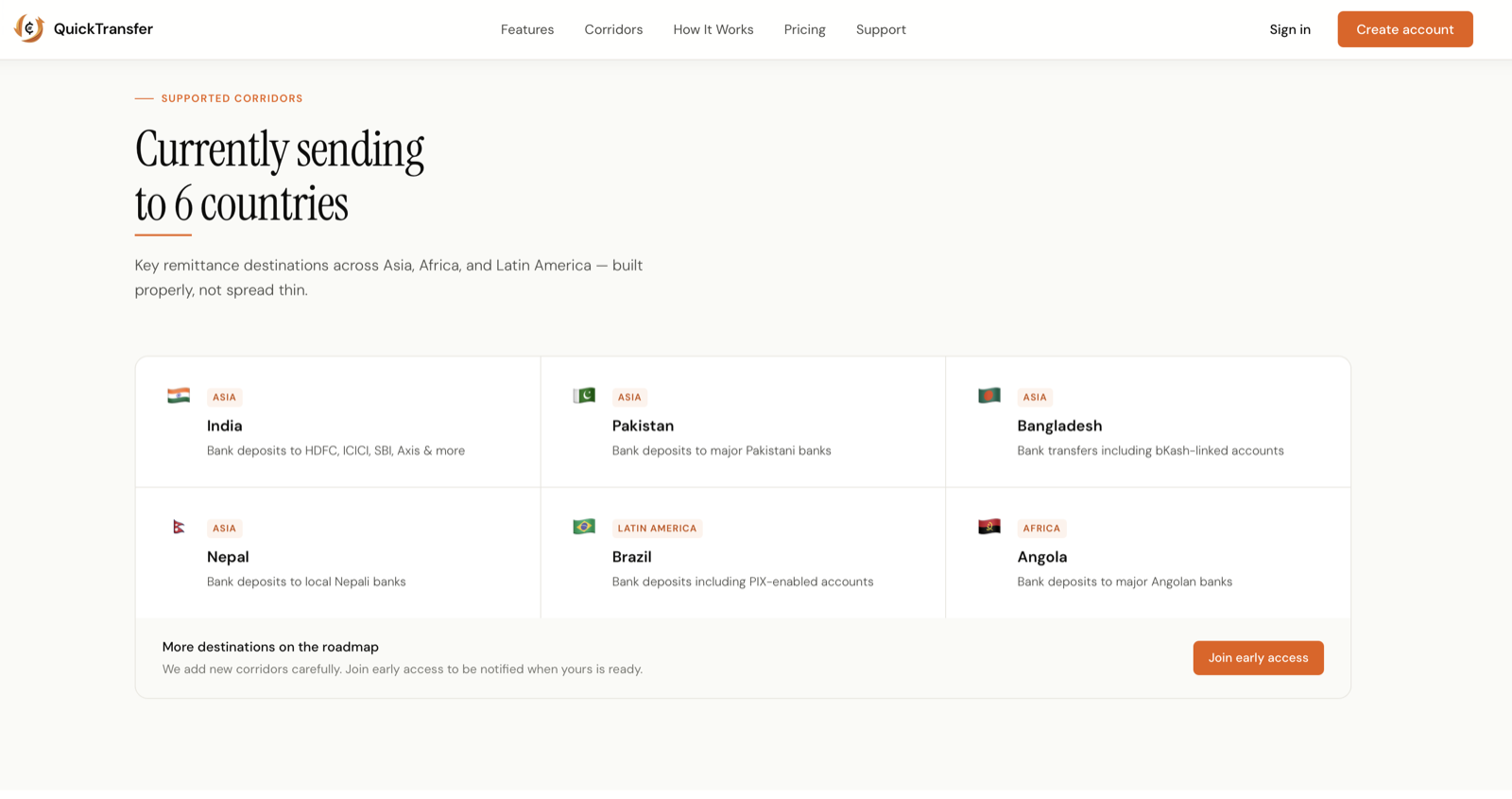Click the Brazil flag icon
The width and height of the screenshot is (1512, 799).
click(584, 527)
